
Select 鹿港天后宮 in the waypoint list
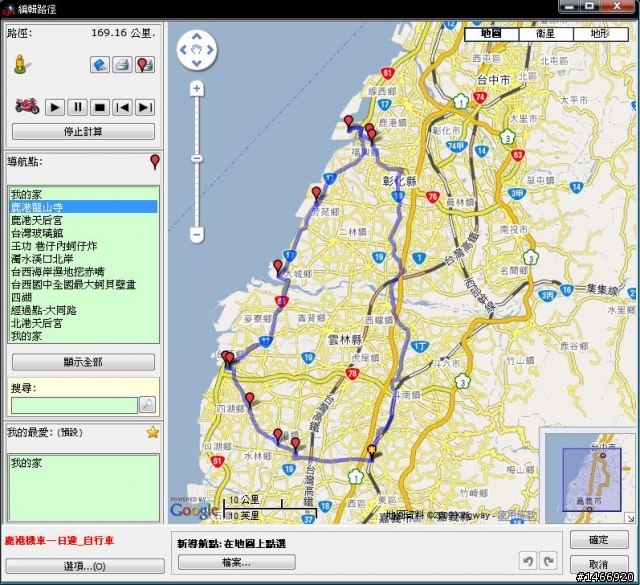(x=83, y=220)
